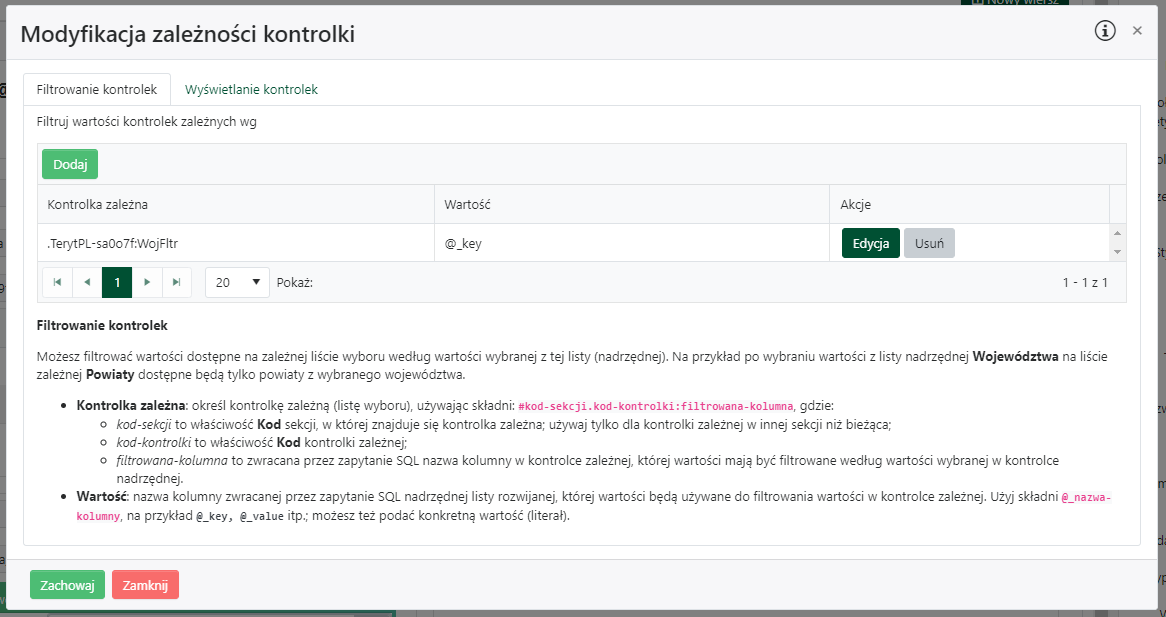Click the red Zamknij button

[145, 585]
